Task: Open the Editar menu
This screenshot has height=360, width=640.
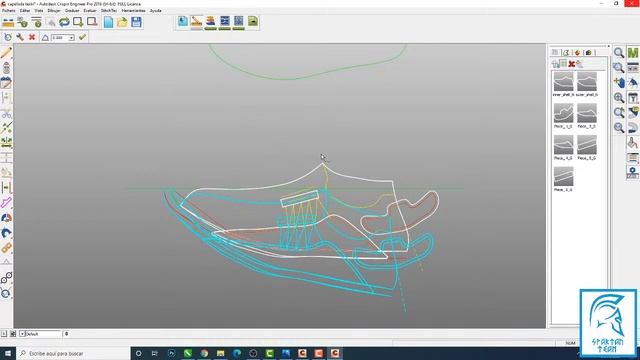Action: pyautogui.click(x=25, y=11)
